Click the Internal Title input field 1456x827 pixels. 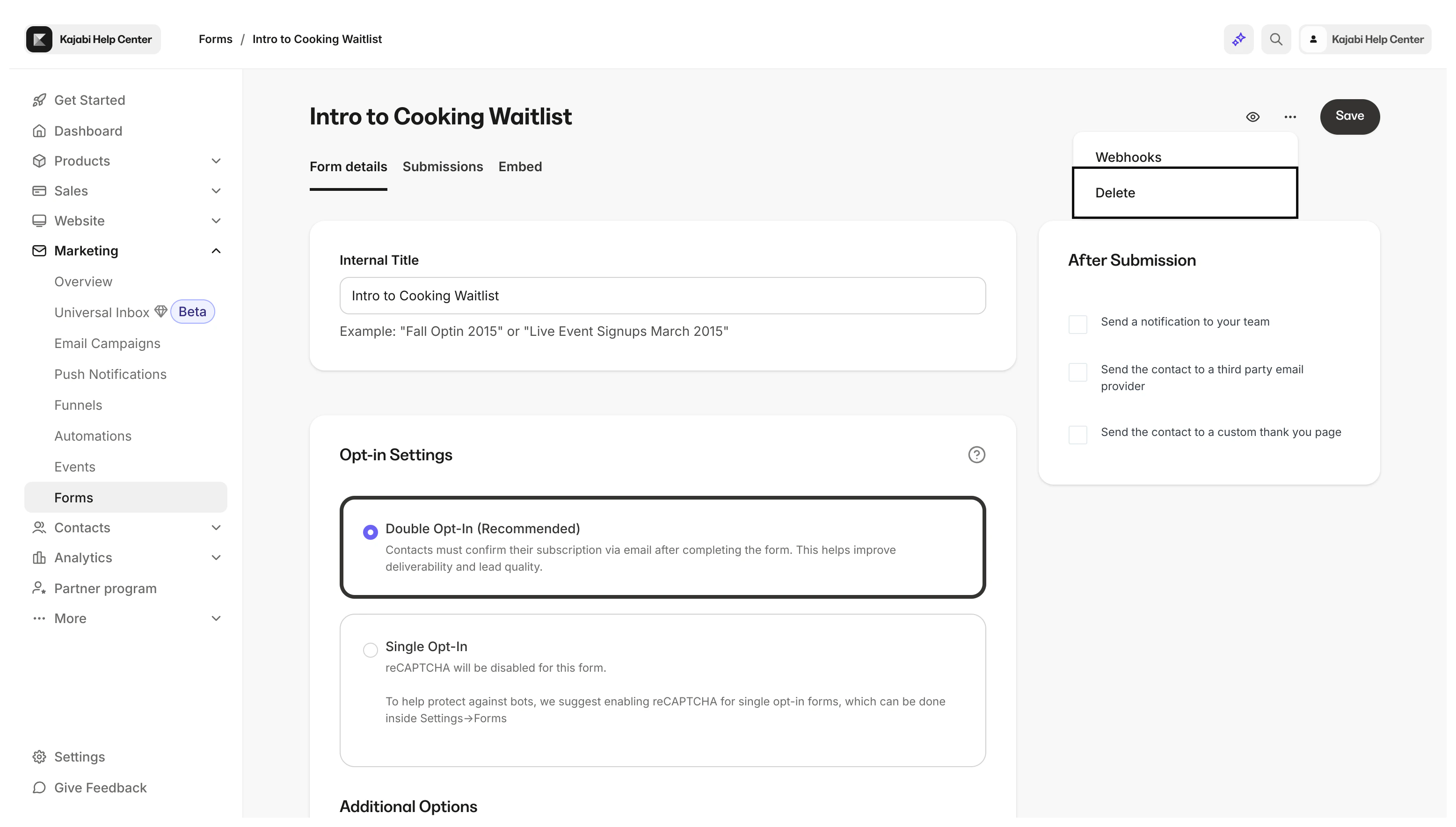661,295
